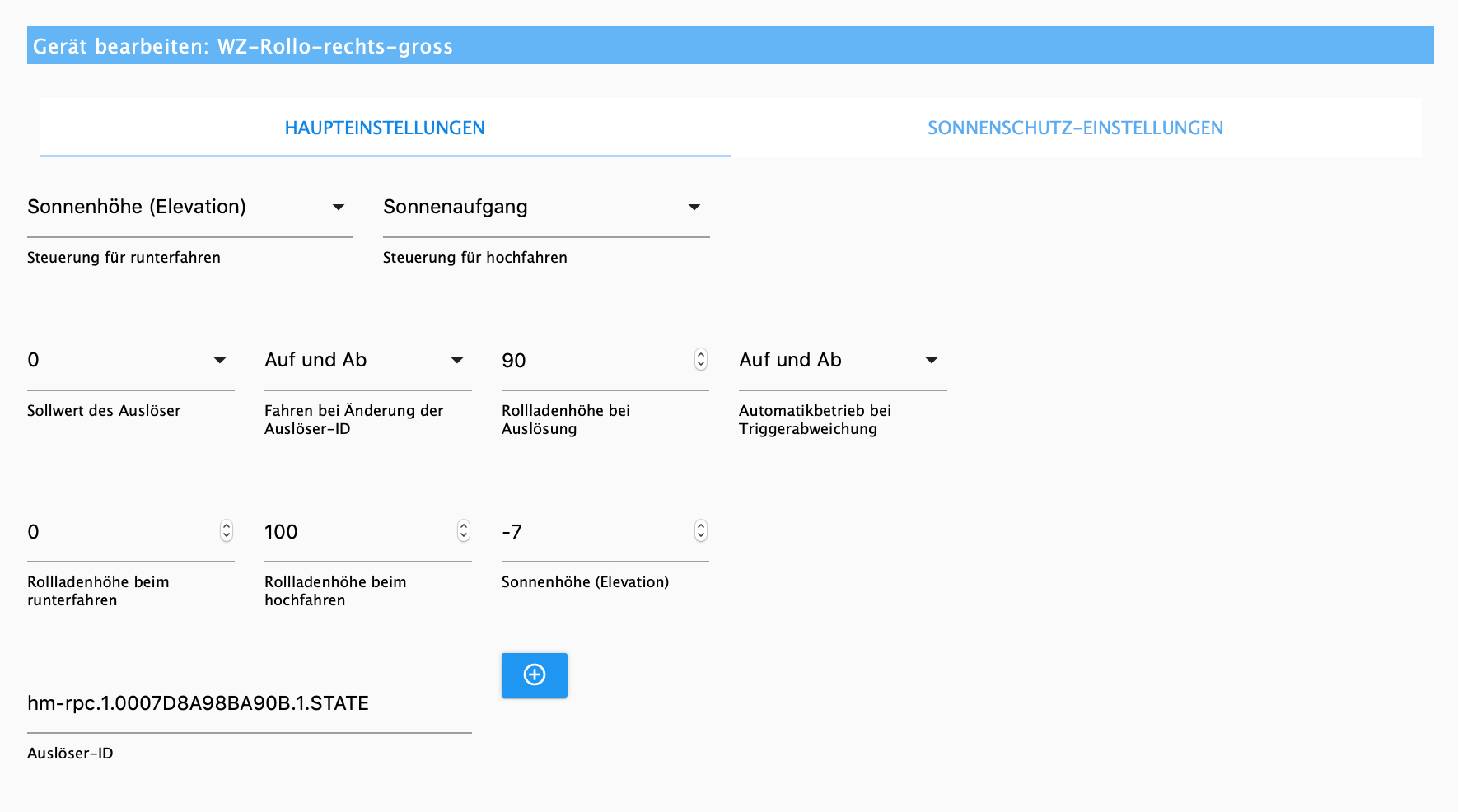This screenshot has width=1458, height=812.
Task: Open the Steuerung für runterfahren dropdown
Action: click(x=190, y=207)
